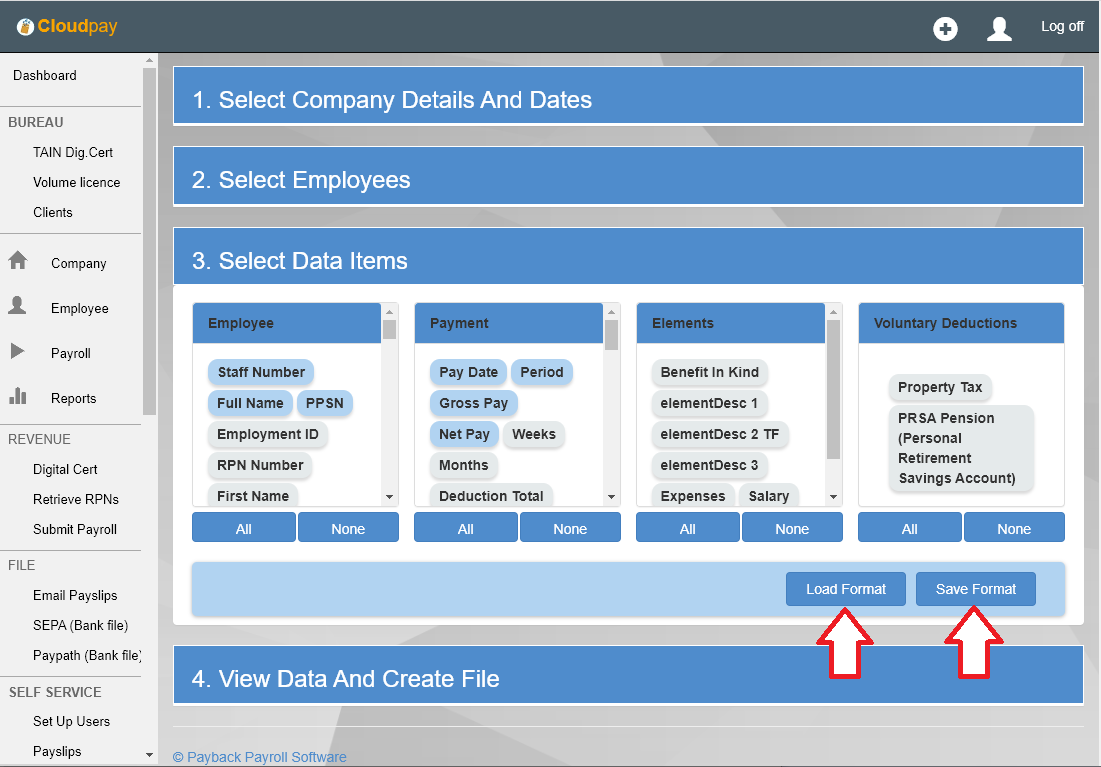Open the user profile icon
The width and height of the screenshot is (1101, 767).
[999, 29]
